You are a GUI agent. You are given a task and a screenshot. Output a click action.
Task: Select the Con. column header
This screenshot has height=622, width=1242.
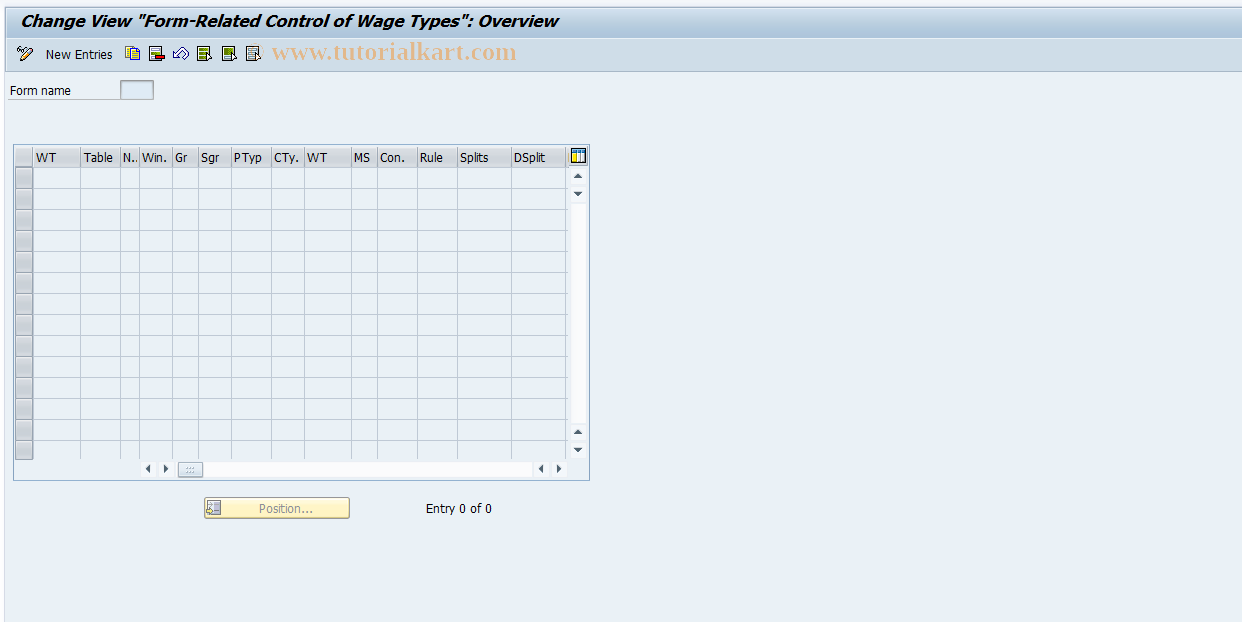397,157
